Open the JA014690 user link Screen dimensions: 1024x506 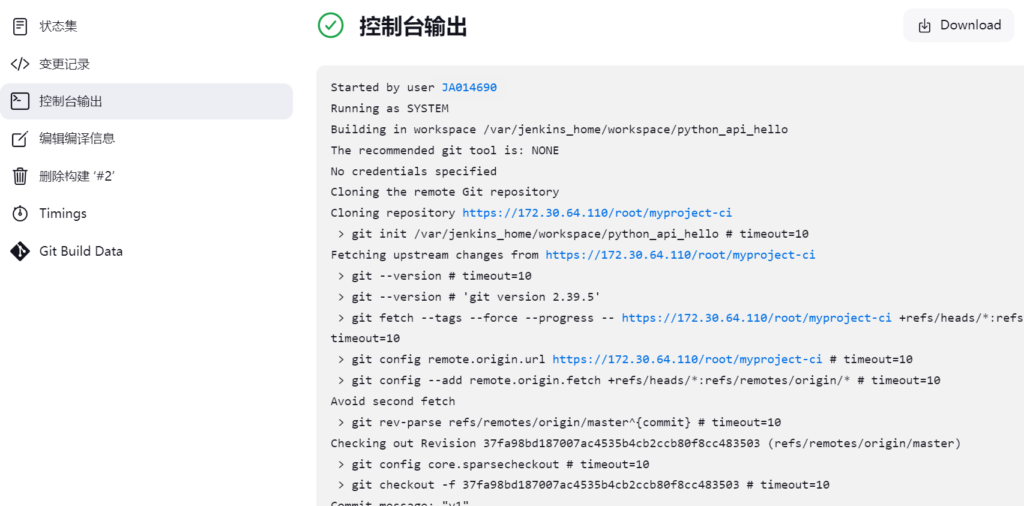[x=469, y=88]
